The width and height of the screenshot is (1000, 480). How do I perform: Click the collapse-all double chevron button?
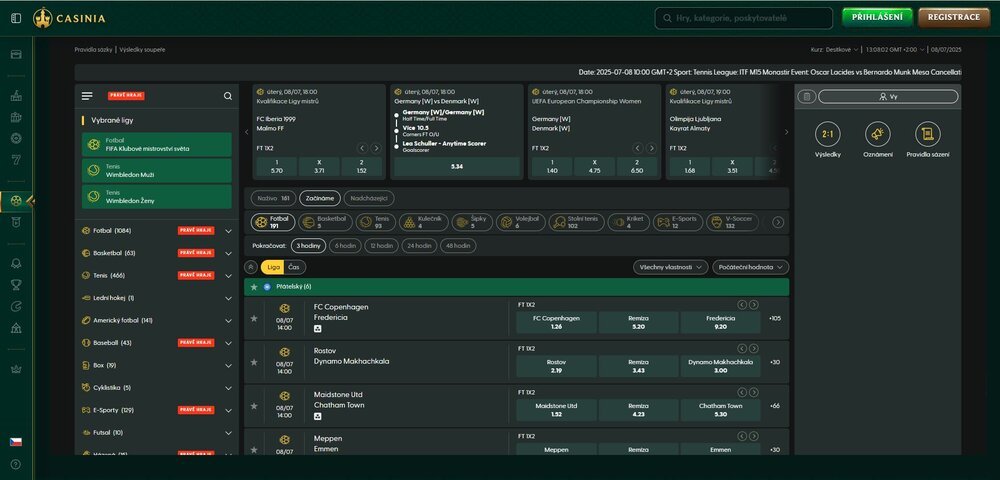coord(251,267)
